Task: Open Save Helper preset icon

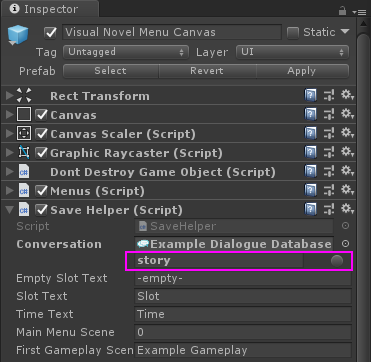Action: click(x=329, y=210)
